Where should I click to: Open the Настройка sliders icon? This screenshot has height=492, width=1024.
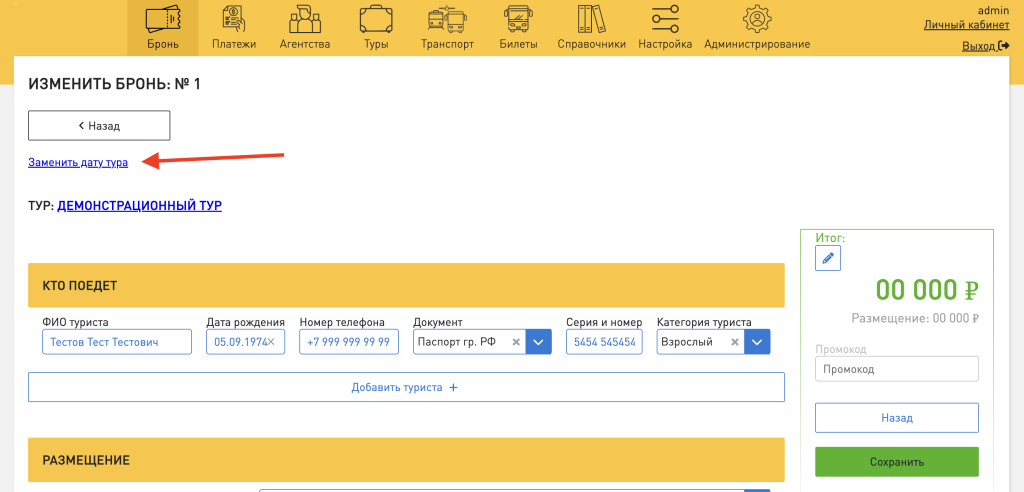(665, 20)
